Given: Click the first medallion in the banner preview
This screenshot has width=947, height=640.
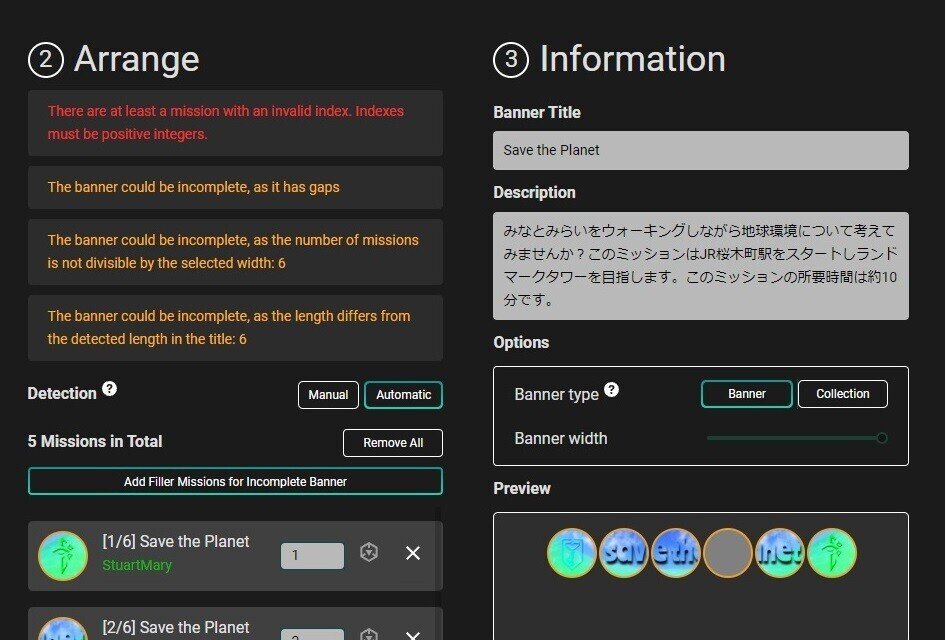Looking at the screenshot, I should (571, 551).
